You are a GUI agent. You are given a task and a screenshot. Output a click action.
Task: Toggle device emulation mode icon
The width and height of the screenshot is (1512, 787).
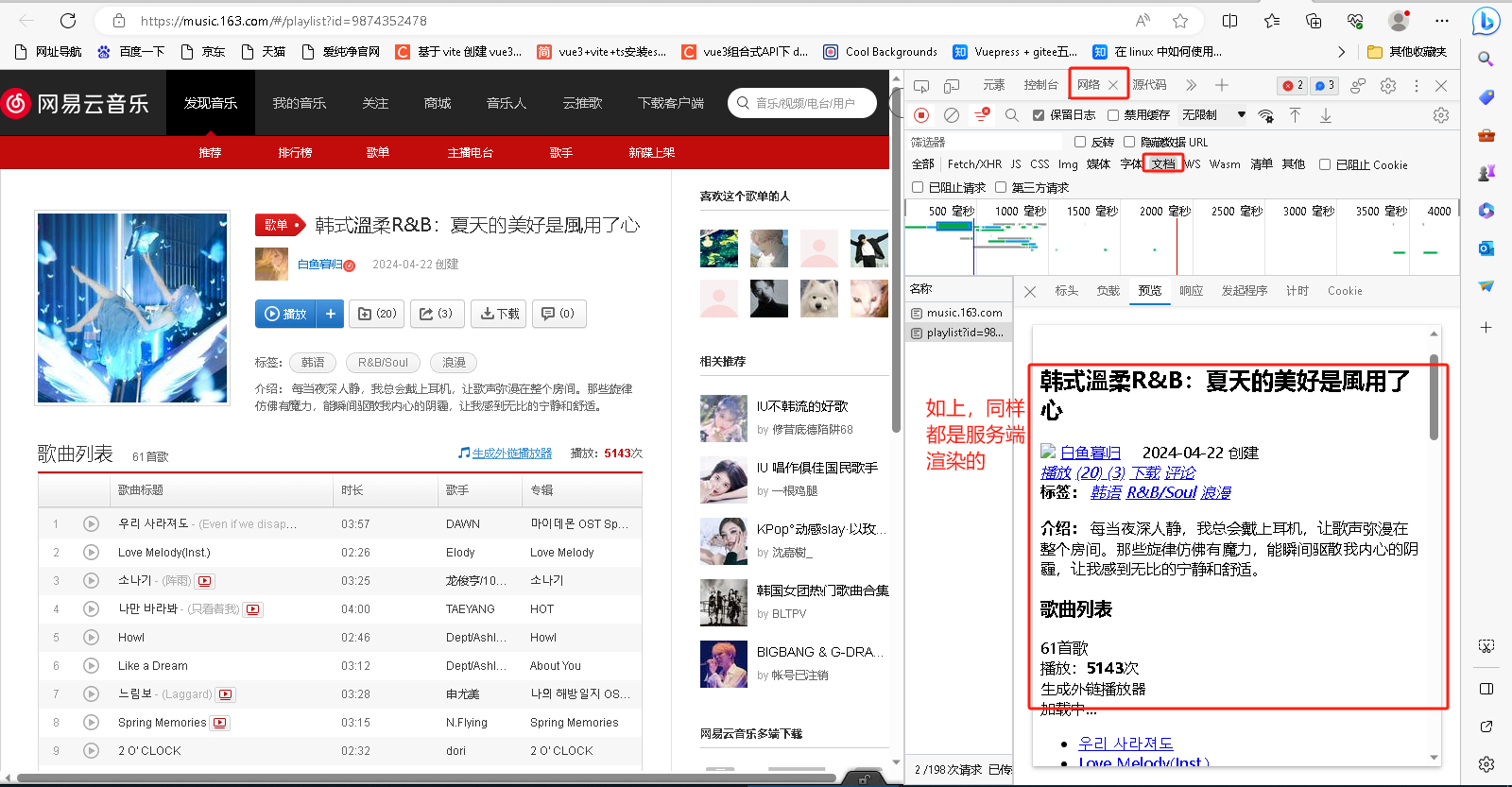pyautogui.click(x=952, y=86)
